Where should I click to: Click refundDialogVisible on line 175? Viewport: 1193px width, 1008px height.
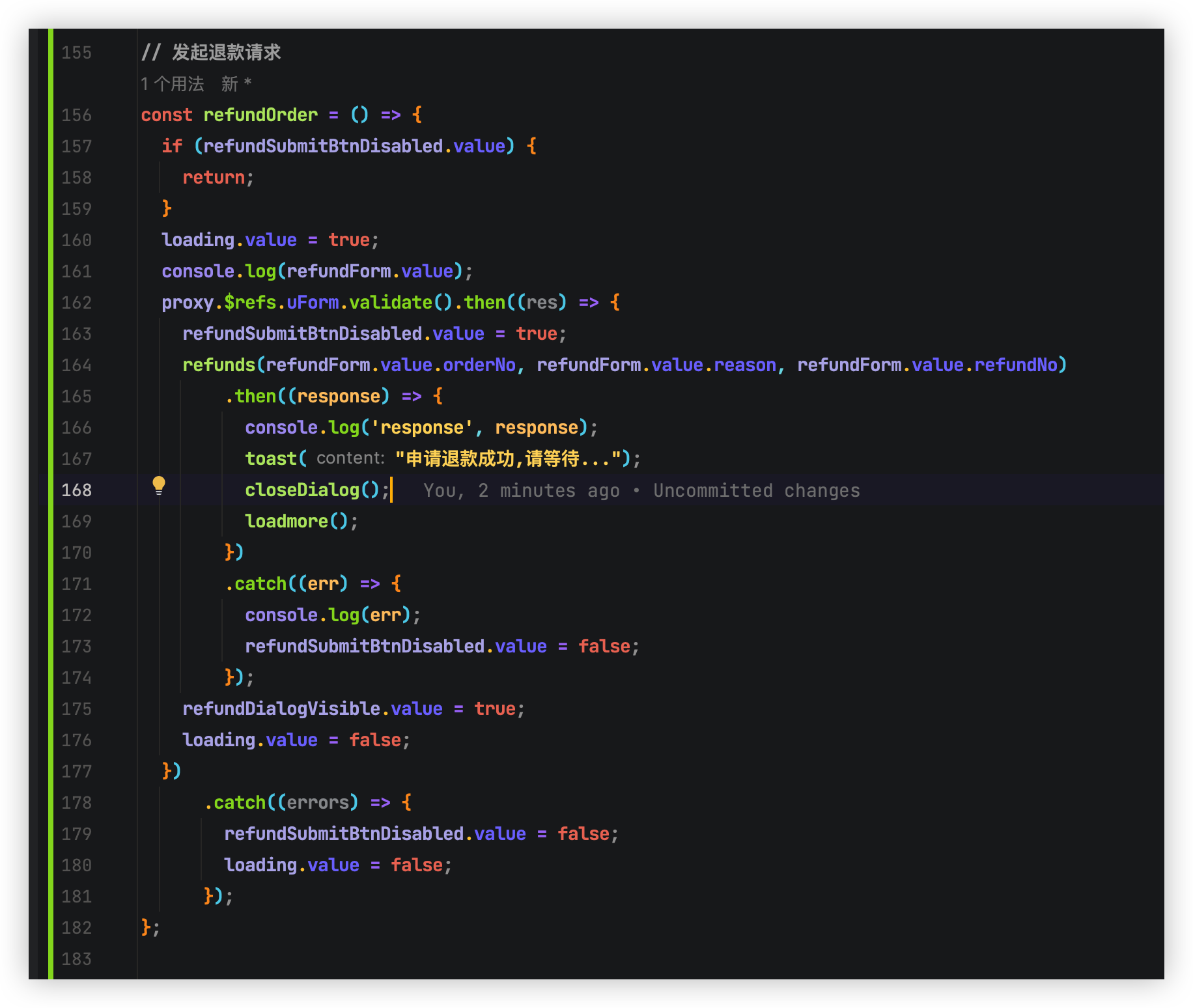point(281,709)
